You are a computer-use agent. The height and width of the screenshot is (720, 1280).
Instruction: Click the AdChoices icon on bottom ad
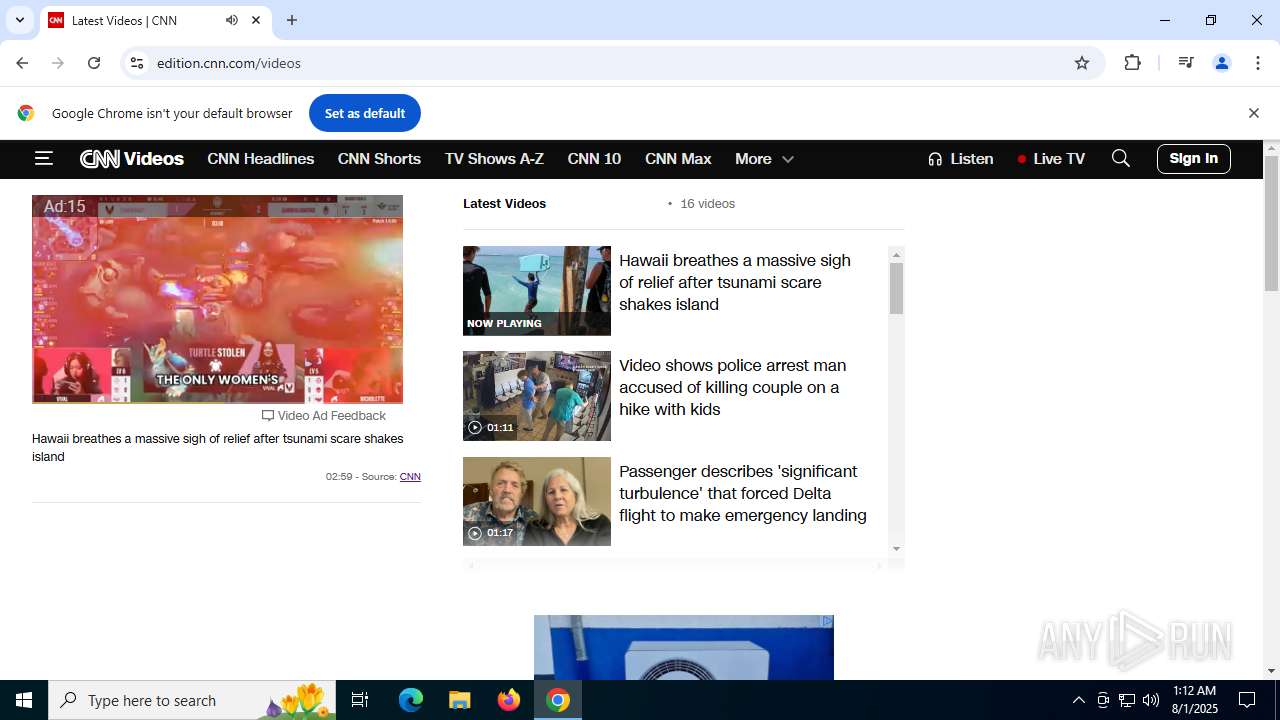pos(828,621)
